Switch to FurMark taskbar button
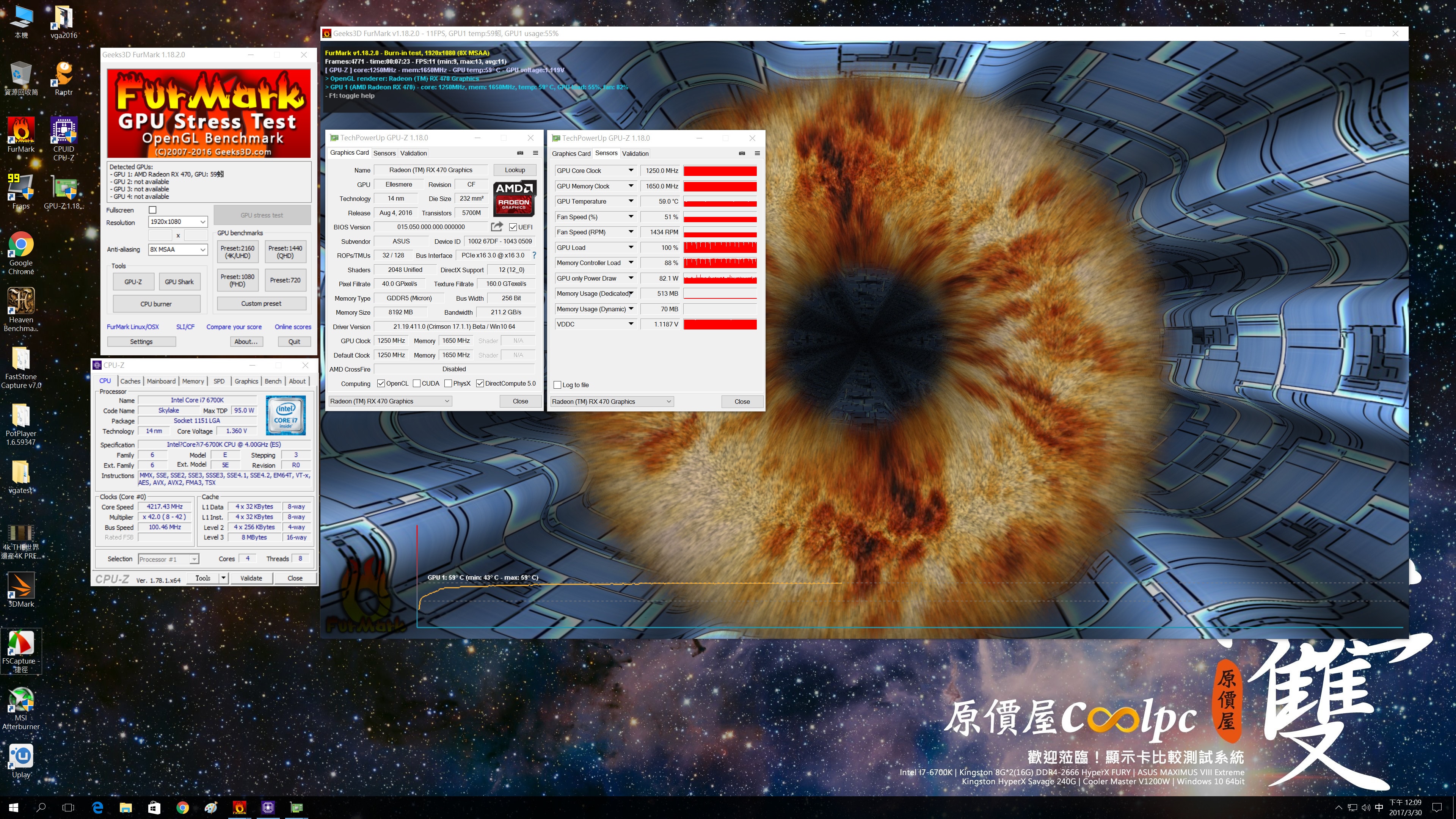Screen dimensions: 1456x819 point(240,807)
